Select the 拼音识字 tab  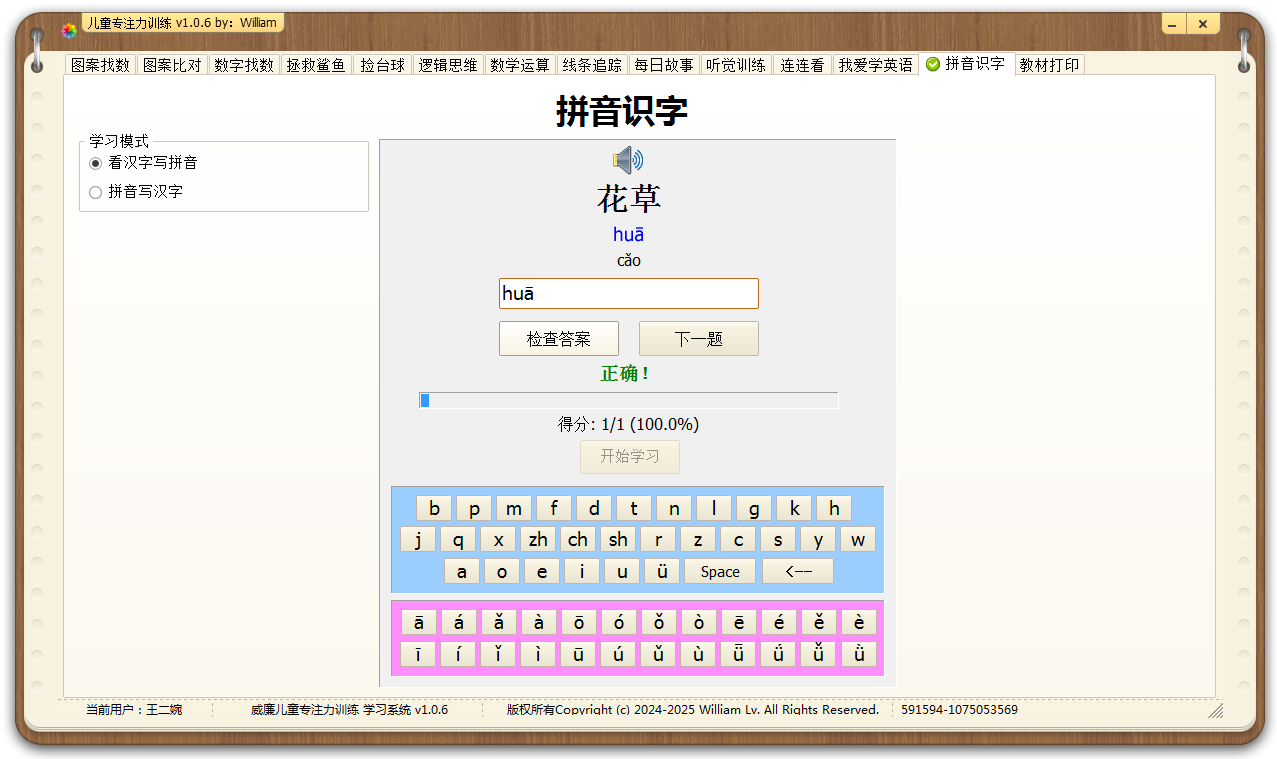pyautogui.click(x=966, y=63)
